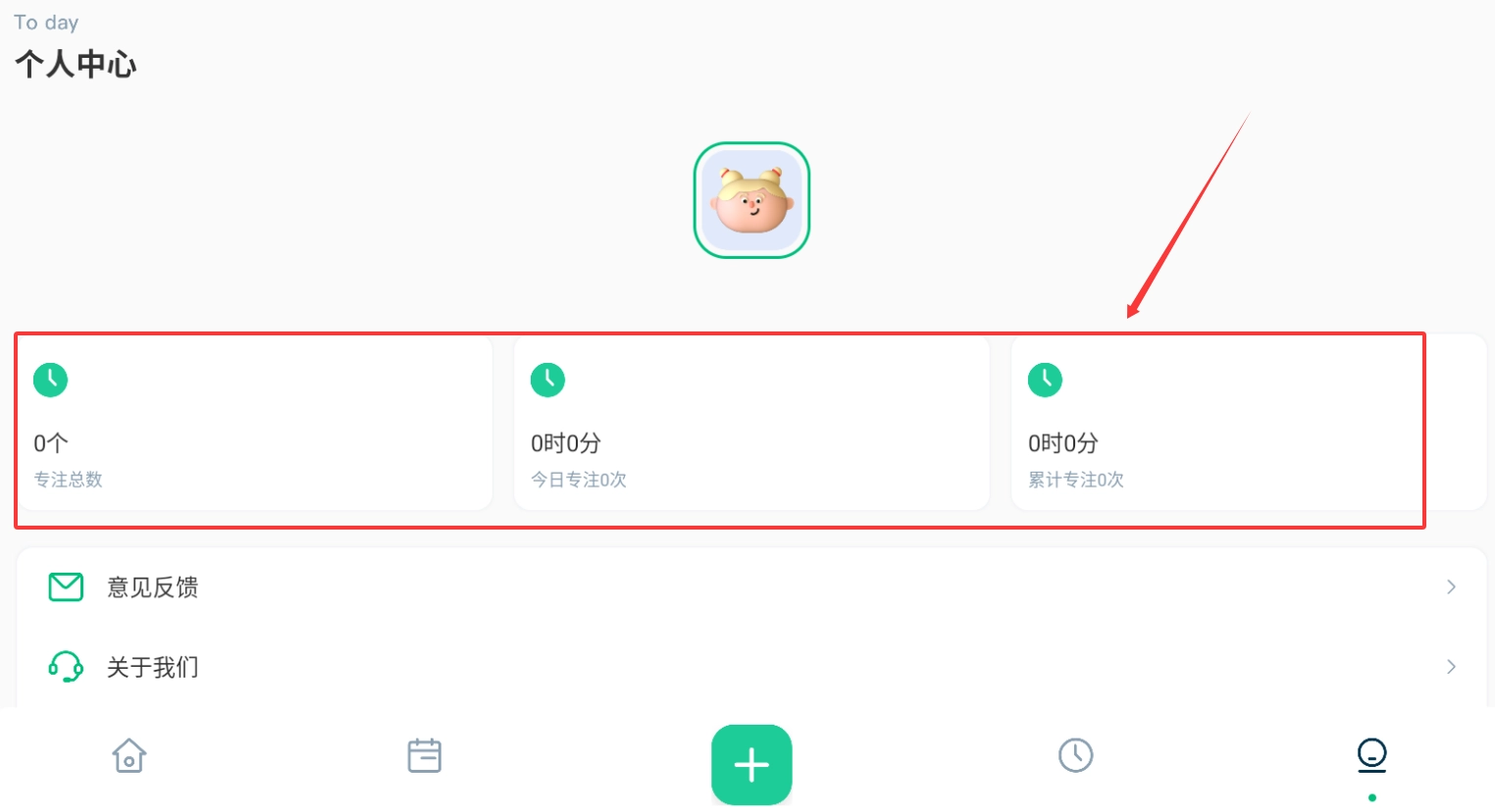This screenshot has height=812, width=1495.
Task: Expand the 意见反馈 chevron arrow
Action: pyautogui.click(x=1451, y=587)
